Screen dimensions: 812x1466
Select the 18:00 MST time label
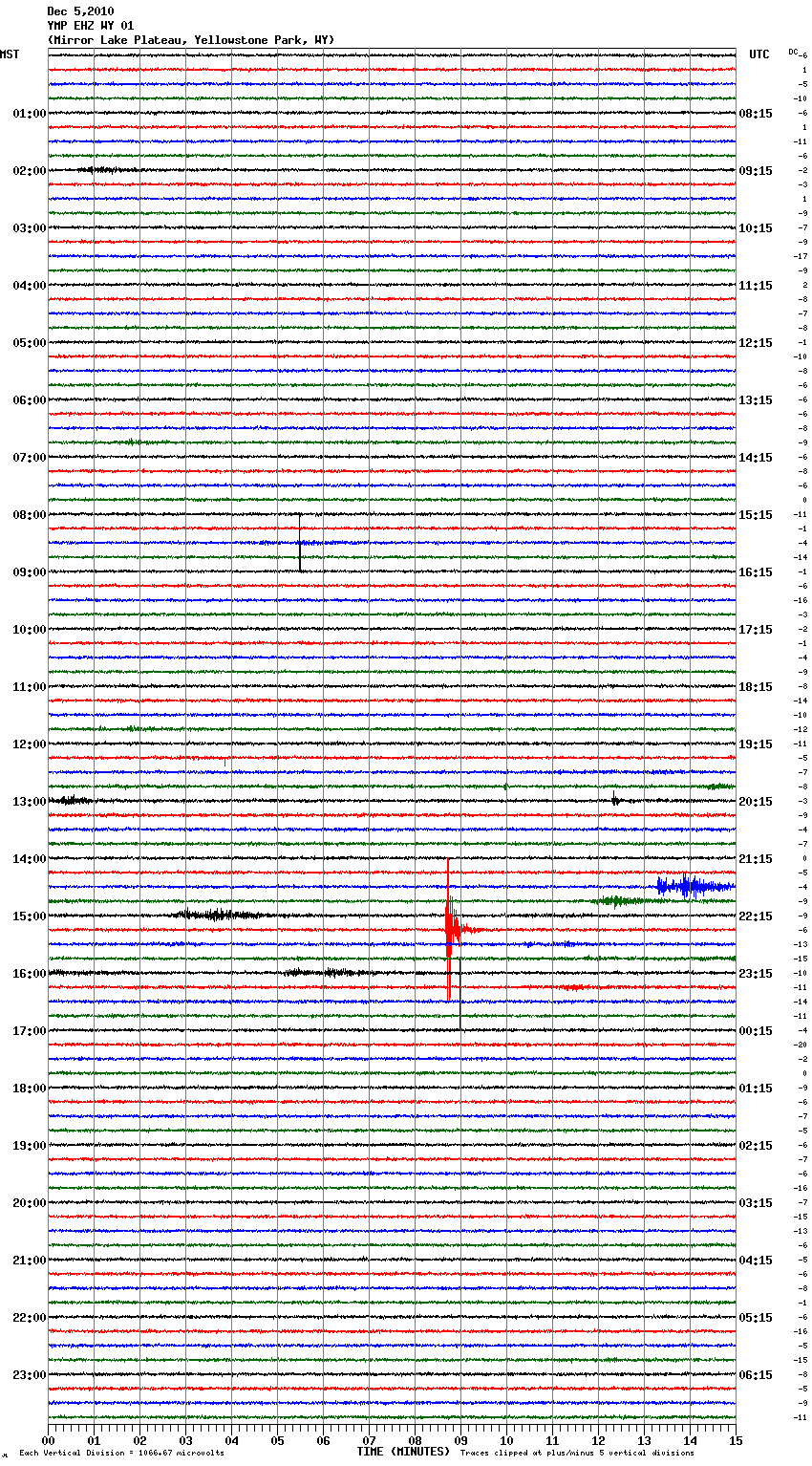[x=30, y=1089]
